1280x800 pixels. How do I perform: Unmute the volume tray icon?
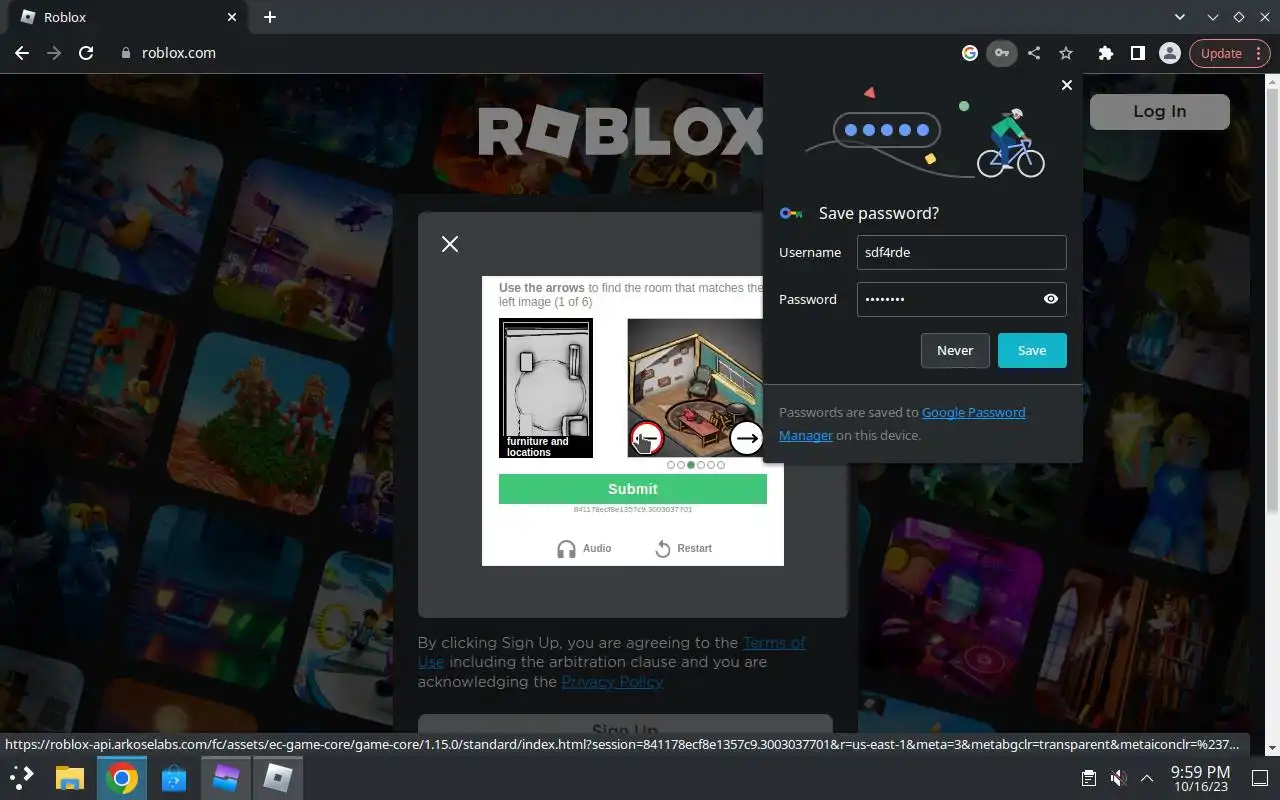[x=1119, y=778]
